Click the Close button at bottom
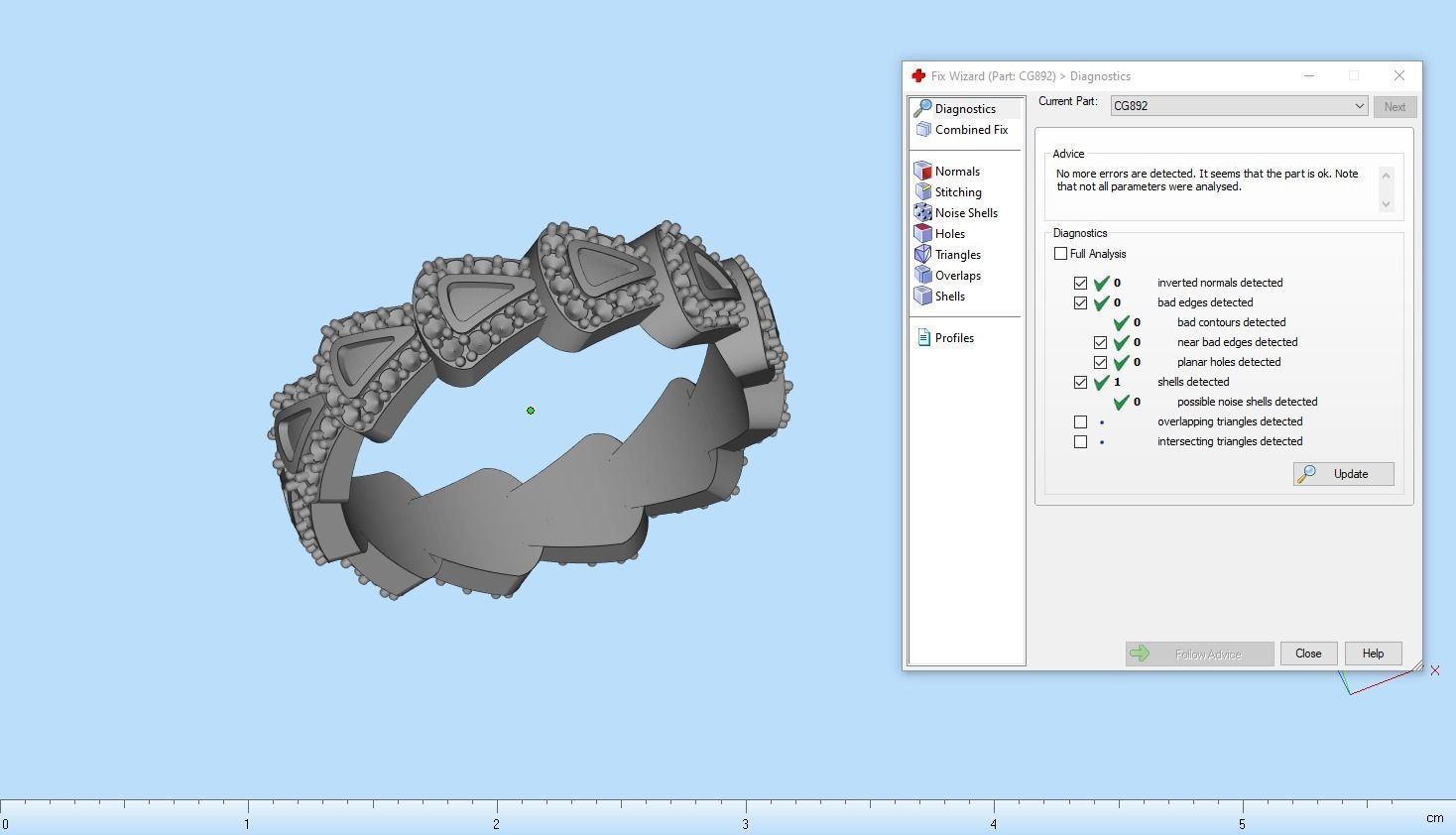The height and width of the screenshot is (835, 1456). pos(1307,654)
